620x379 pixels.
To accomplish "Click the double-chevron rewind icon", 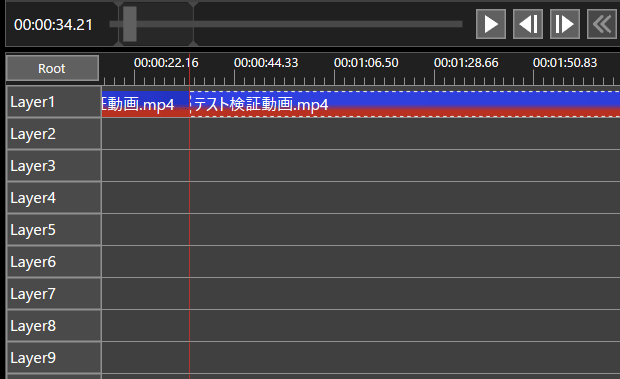I will pyautogui.click(x=601, y=24).
